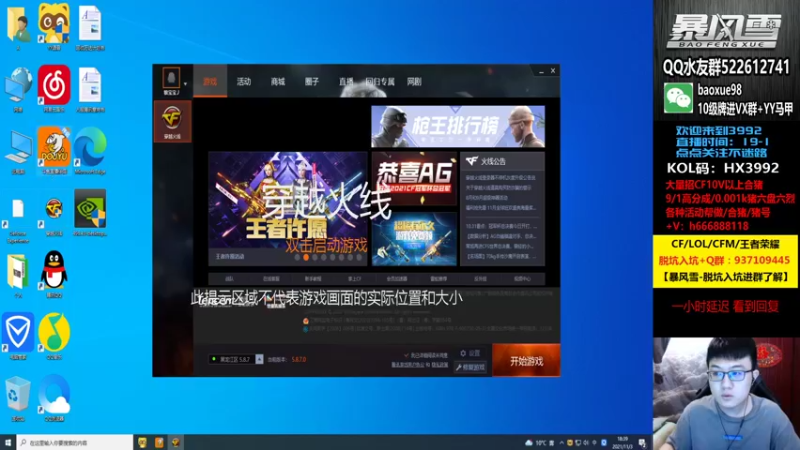The width and height of the screenshot is (800, 450).
Task: Select the CrossFire game icon in launcher sidebar
Action: click(172, 121)
